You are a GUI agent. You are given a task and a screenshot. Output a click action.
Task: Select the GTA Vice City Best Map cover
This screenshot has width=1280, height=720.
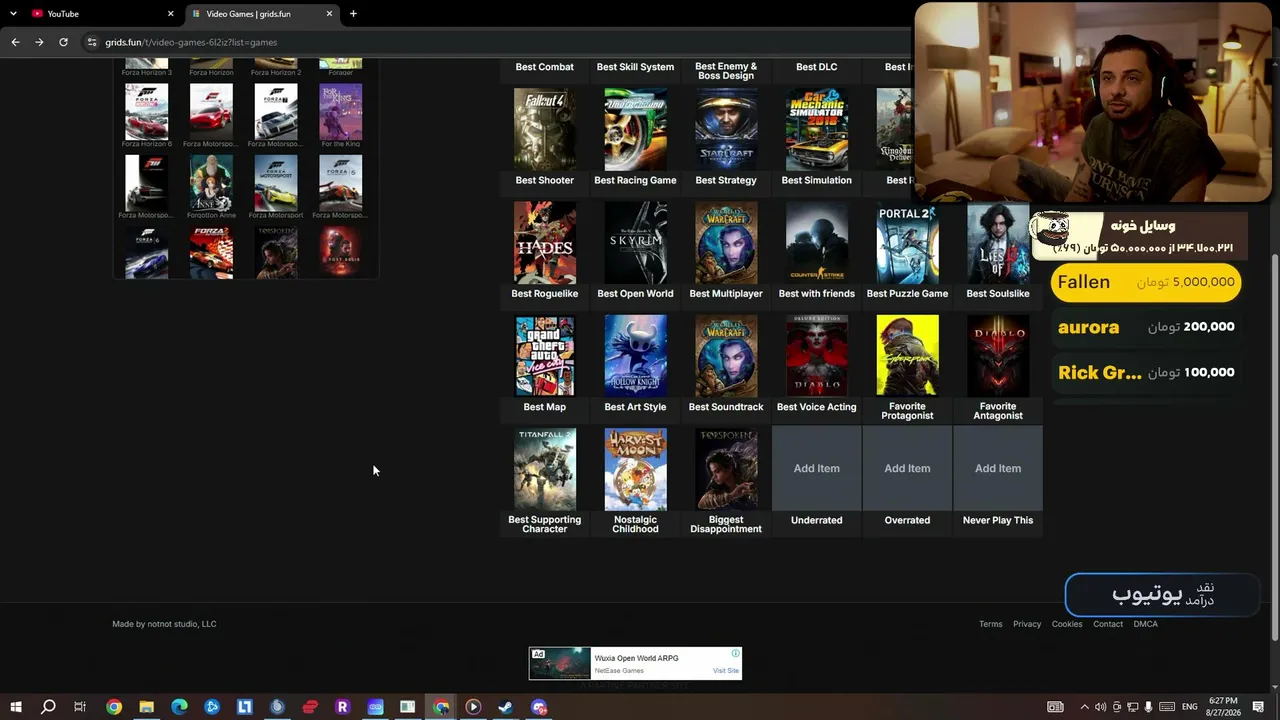tap(545, 356)
